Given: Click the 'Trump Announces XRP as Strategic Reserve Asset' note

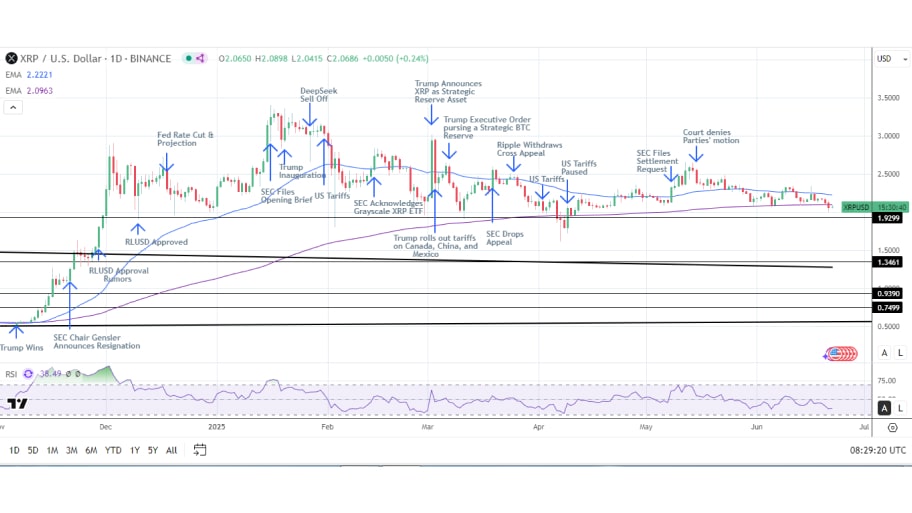Looking at the screenshot, I should [448, 92].
